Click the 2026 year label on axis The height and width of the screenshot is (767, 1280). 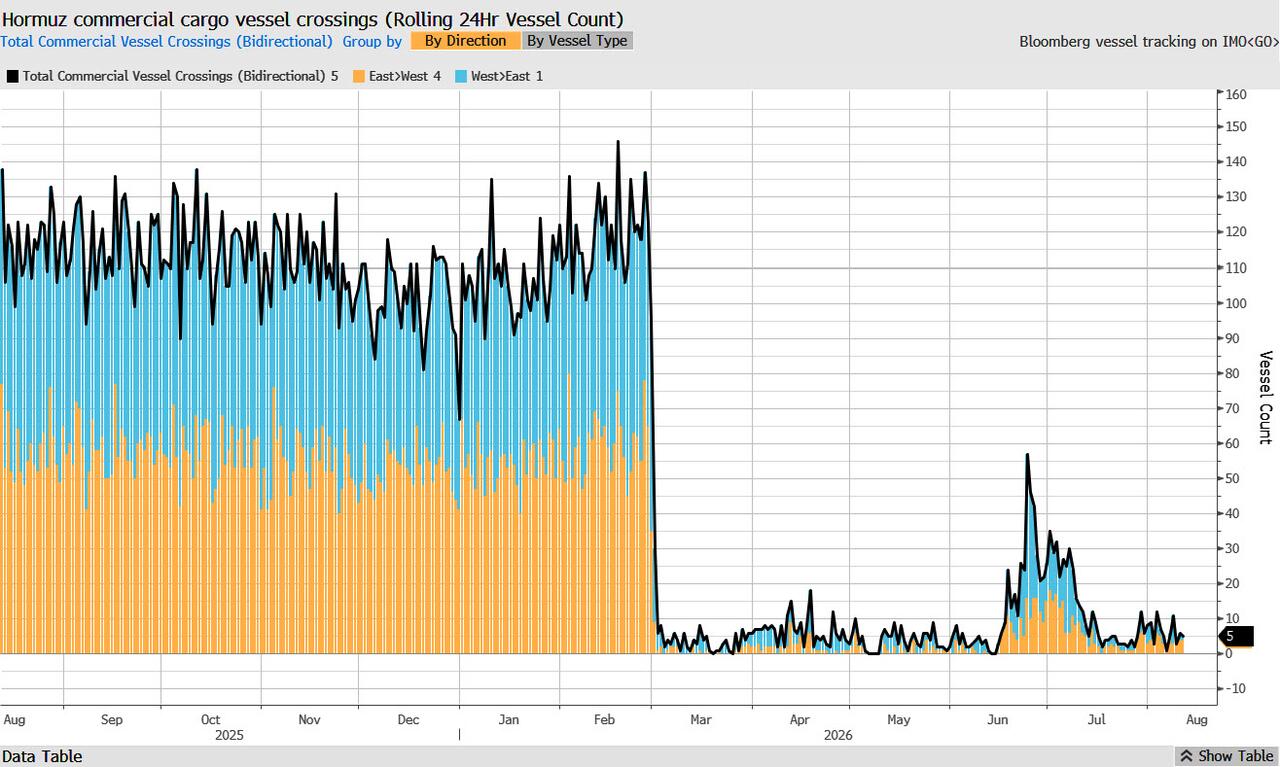pos(838,735)
